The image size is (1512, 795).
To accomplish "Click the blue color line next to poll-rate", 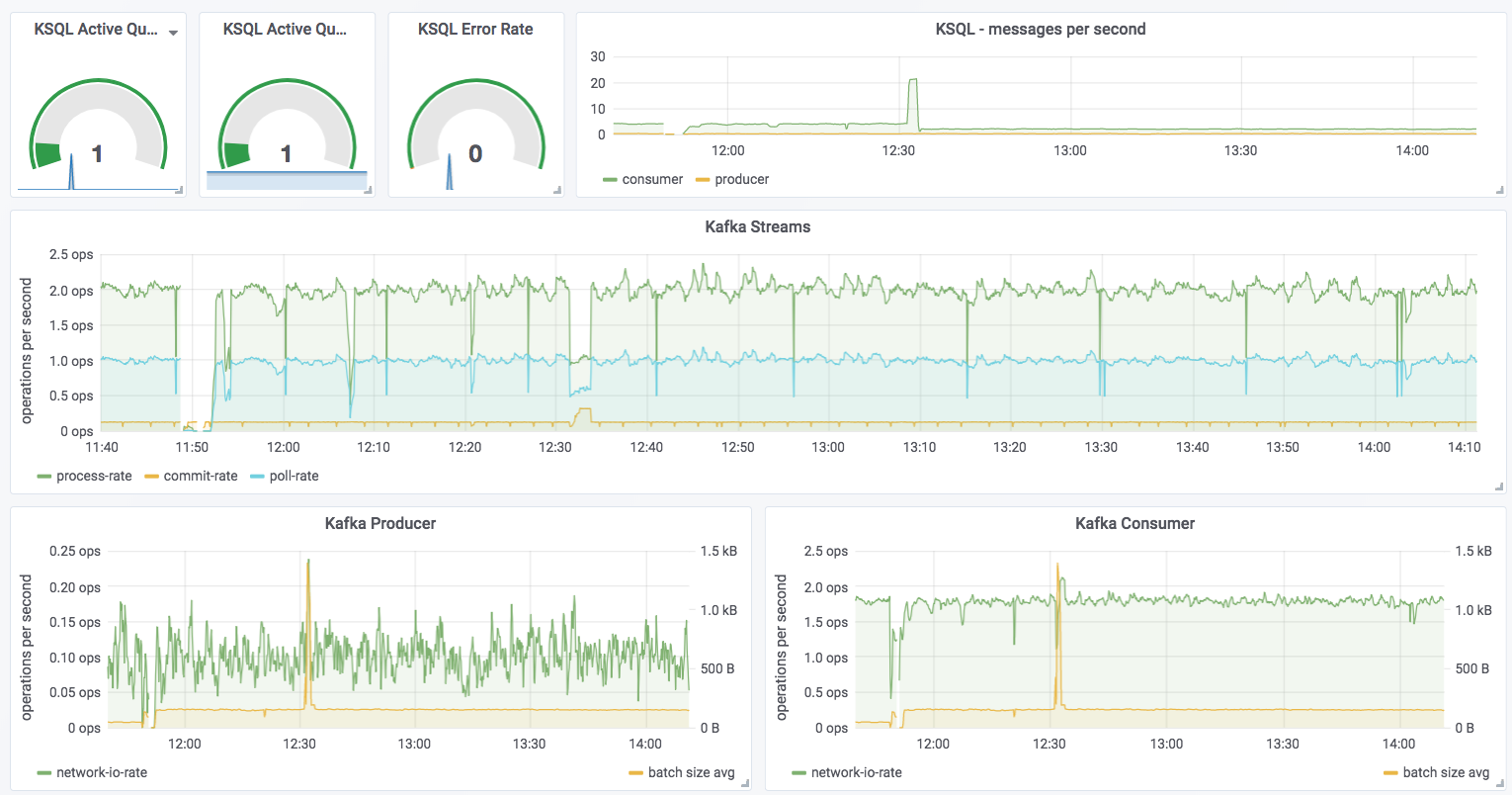I will [x=257, y=477].
